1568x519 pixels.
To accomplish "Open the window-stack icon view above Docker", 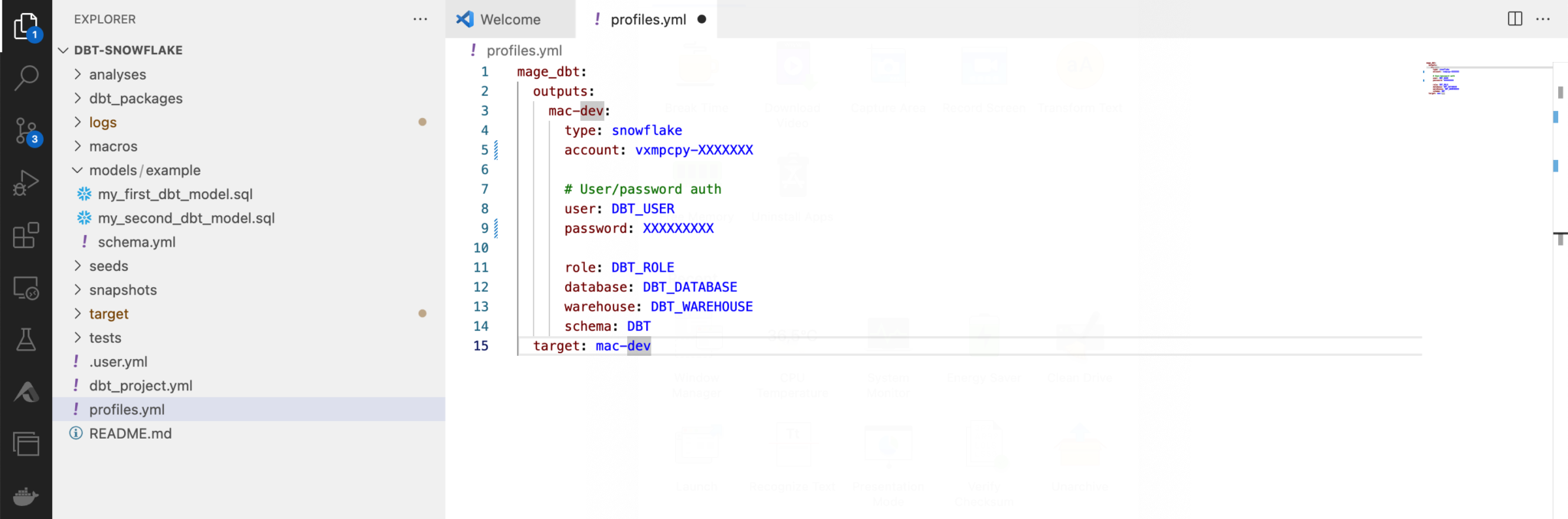I will pos(26,443).
